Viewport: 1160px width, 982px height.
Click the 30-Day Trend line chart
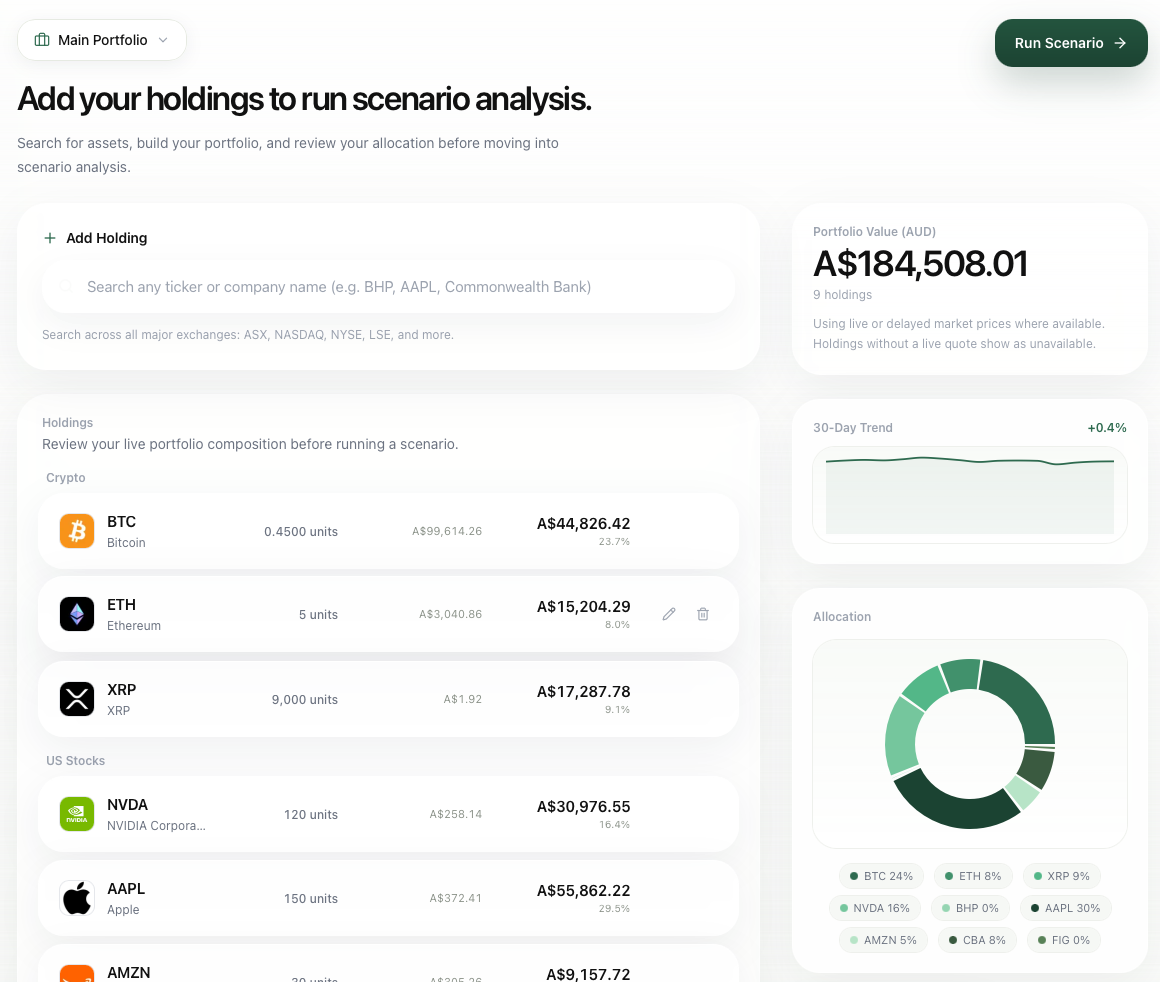tap(970, 495)
